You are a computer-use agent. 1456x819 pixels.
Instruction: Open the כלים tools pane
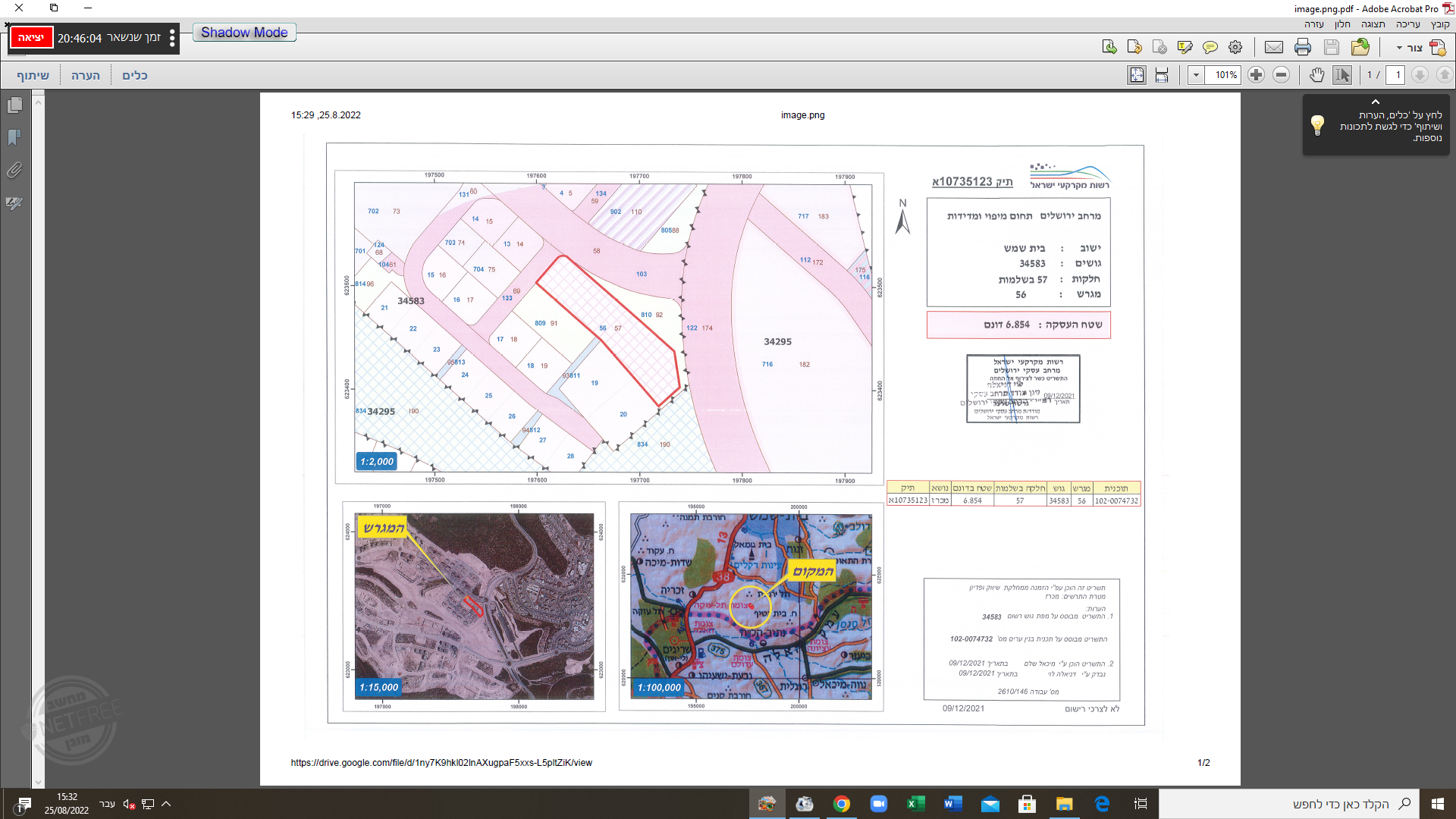pyautogui.click(x=135, y=75)
